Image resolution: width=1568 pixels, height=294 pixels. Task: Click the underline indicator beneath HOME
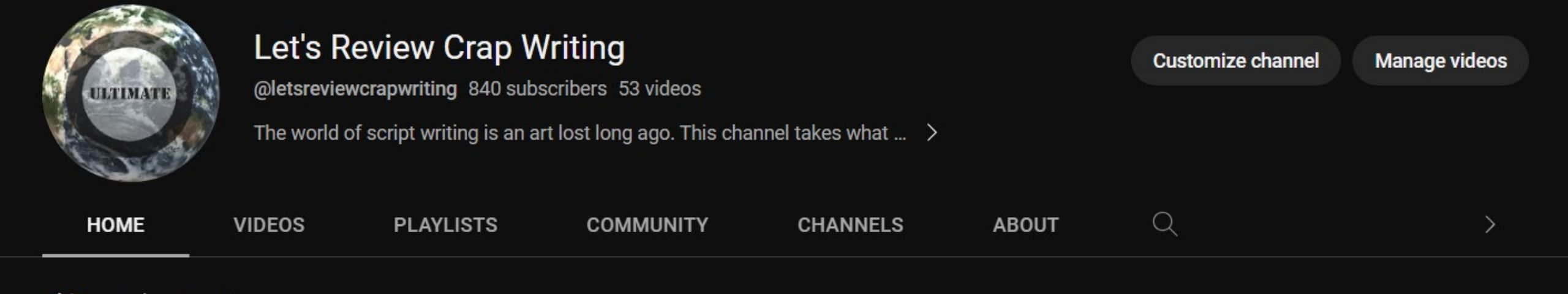click(116, 255)
